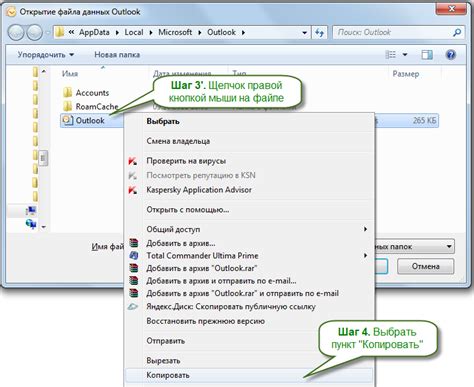Select Kaspersky Application Advisor menu entry
The height and width of the screenshot is (387, 474).
pos(249,190)
